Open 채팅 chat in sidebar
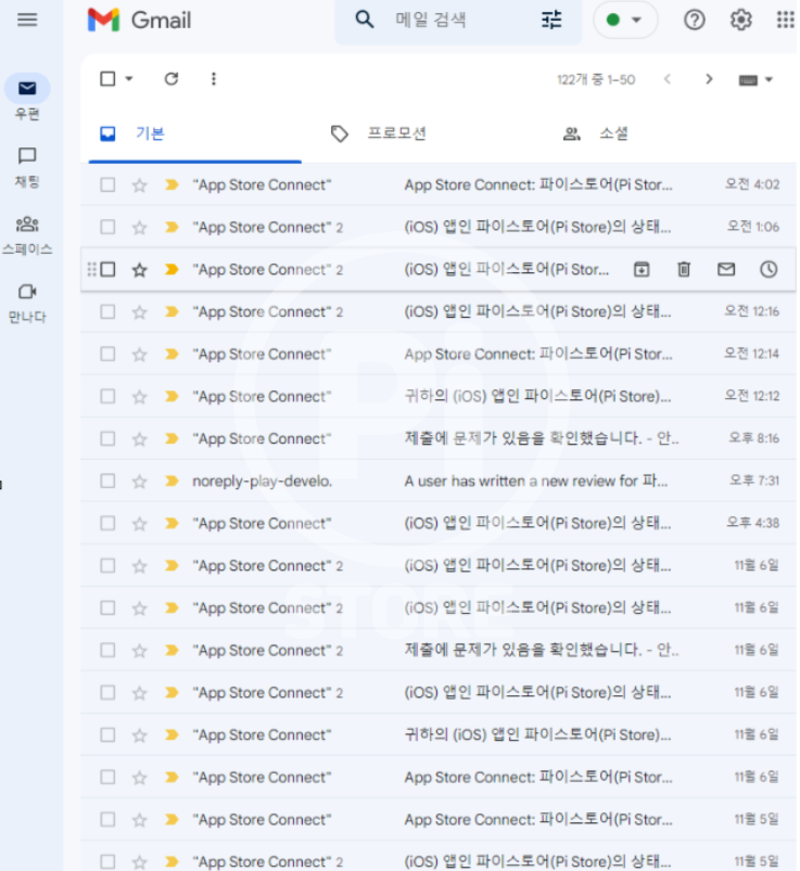This screenshot has height=871, width=800. coord(27,167)
